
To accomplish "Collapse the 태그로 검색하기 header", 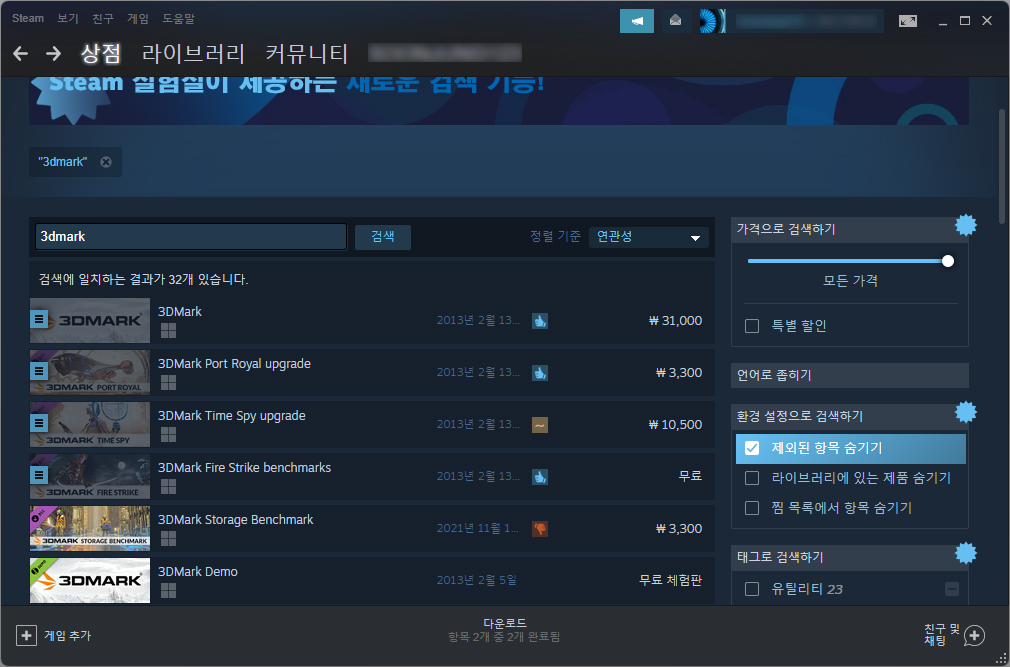I will [850, 558].
